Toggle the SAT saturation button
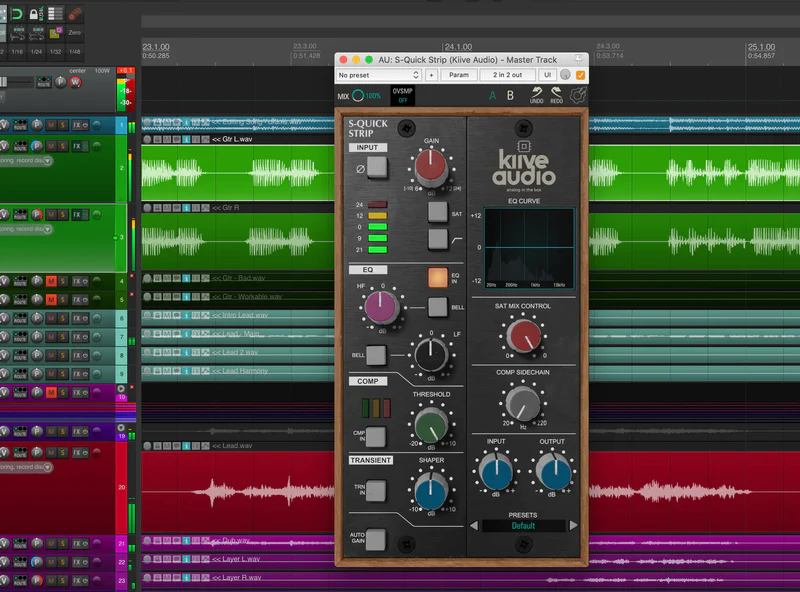Image resolution: width=800 pixels, height=592 pixels. pos(437,212)
